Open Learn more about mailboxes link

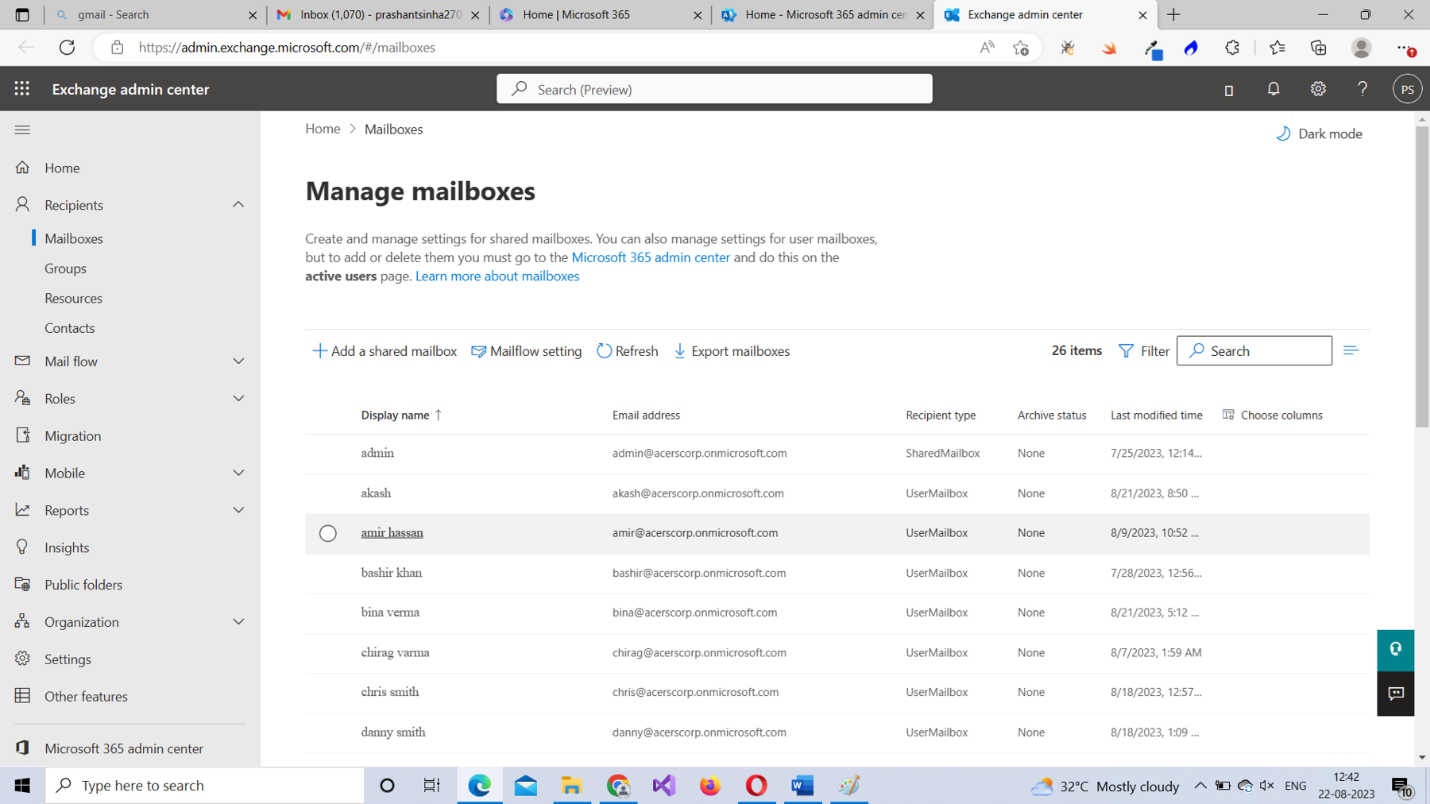497,276
